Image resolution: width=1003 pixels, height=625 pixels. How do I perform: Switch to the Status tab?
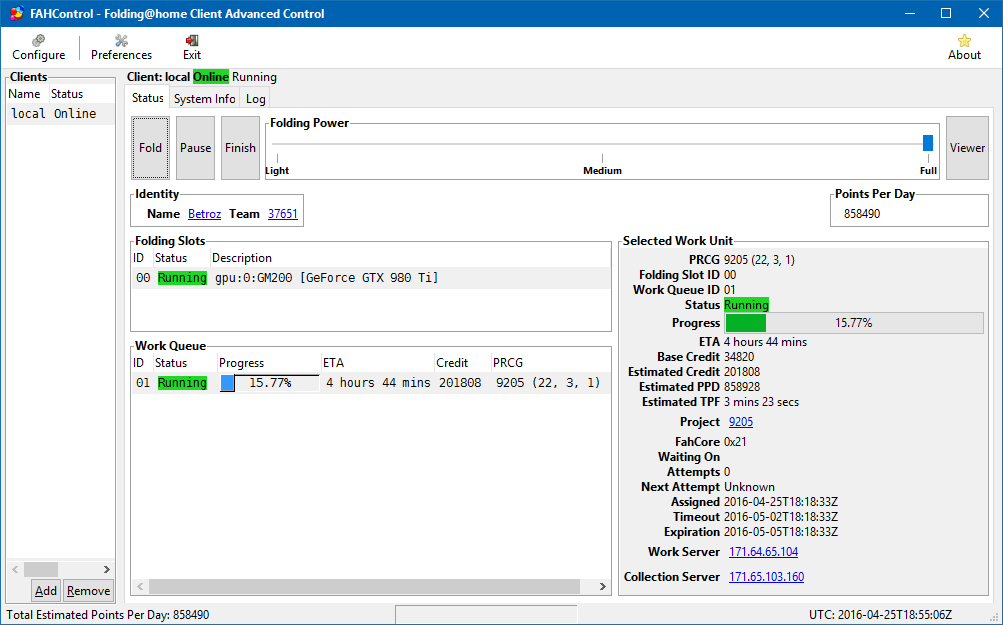(x=148, y=98)
